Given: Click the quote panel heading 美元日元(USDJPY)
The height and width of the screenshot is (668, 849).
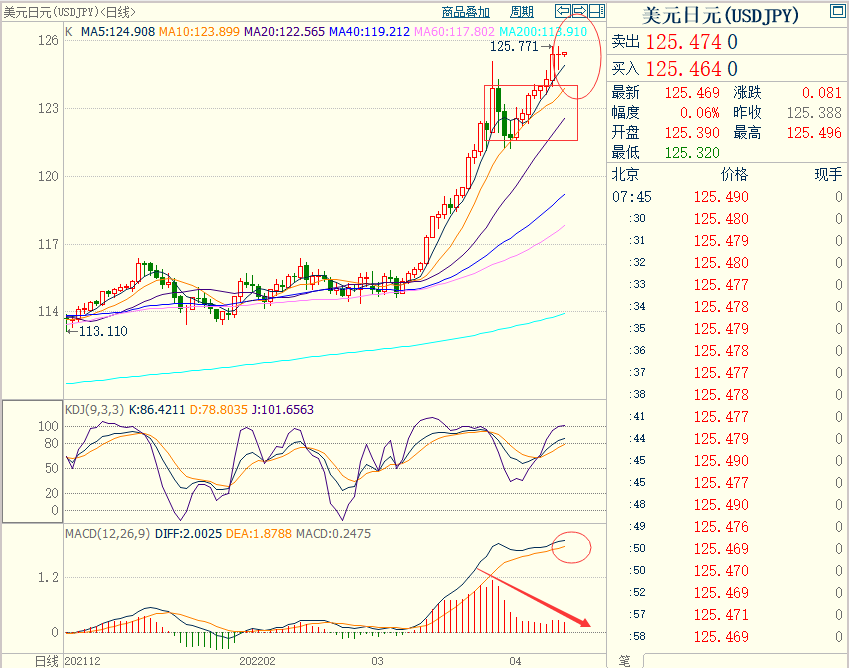Looking at the screenshot, I should point(720,15).
